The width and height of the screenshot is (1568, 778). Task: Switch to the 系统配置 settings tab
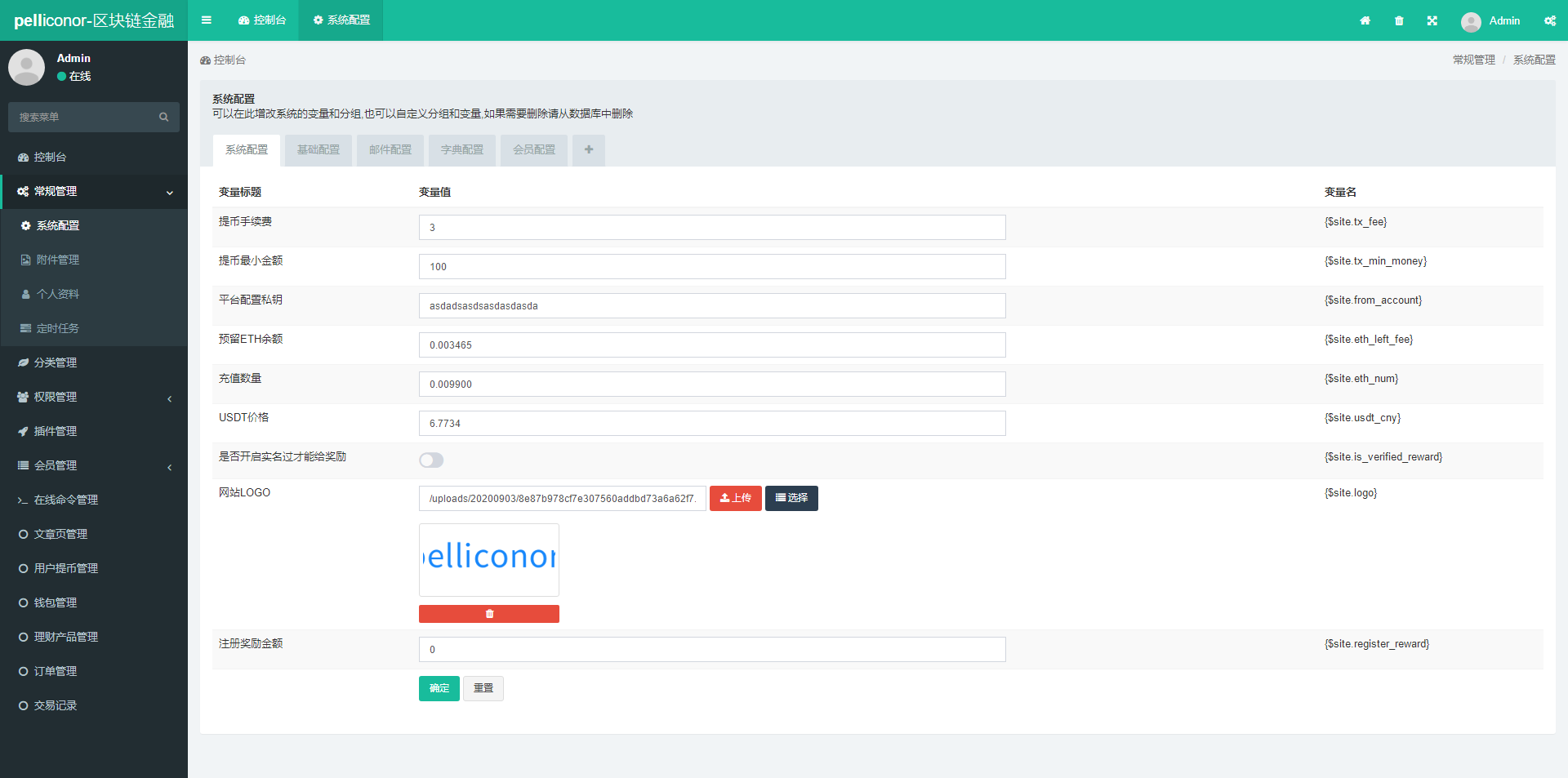(x=247, y=150)
